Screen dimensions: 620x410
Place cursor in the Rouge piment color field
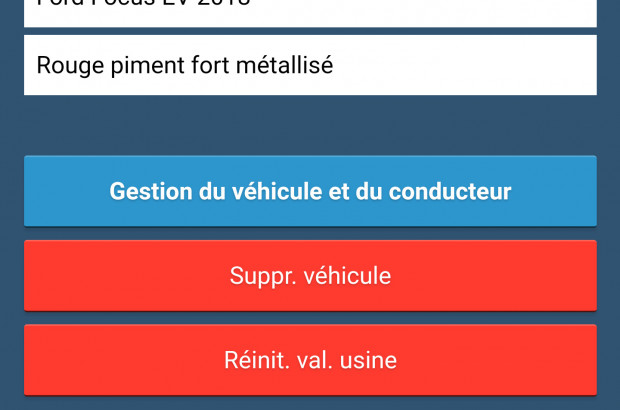point(310,66)
